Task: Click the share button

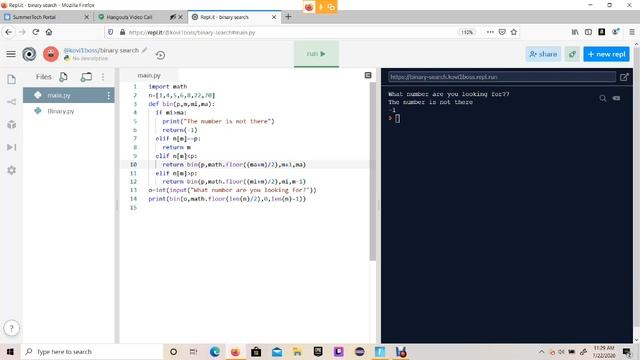Action: 543,54
